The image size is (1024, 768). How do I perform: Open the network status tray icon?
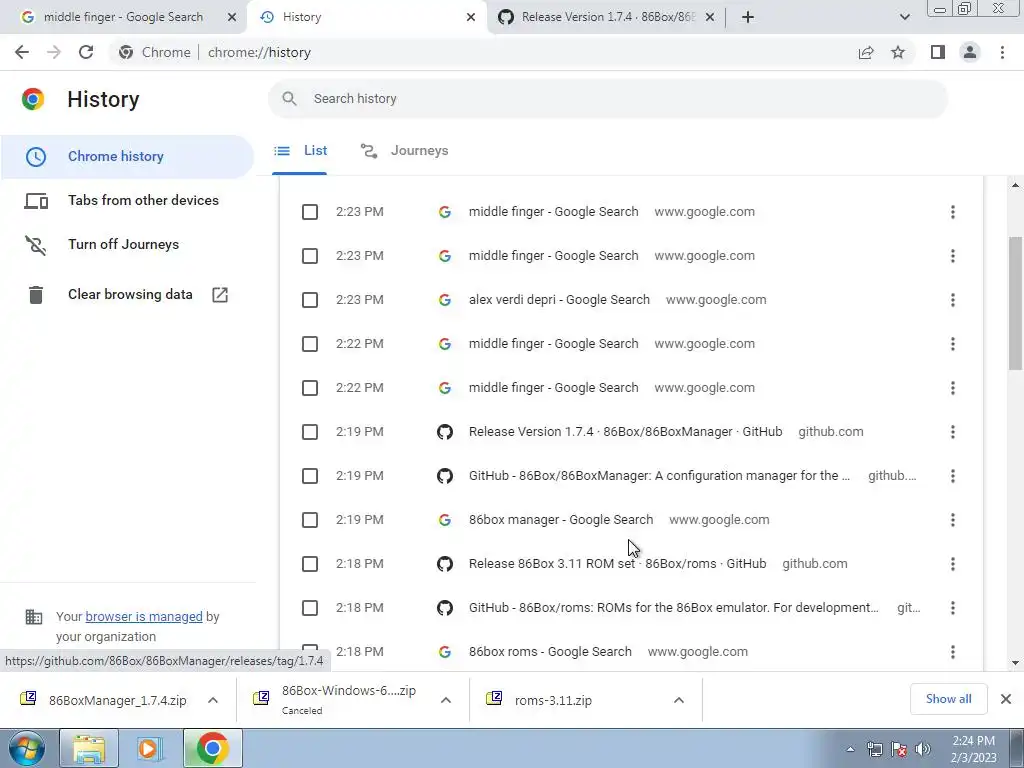(x=874, y=749)
